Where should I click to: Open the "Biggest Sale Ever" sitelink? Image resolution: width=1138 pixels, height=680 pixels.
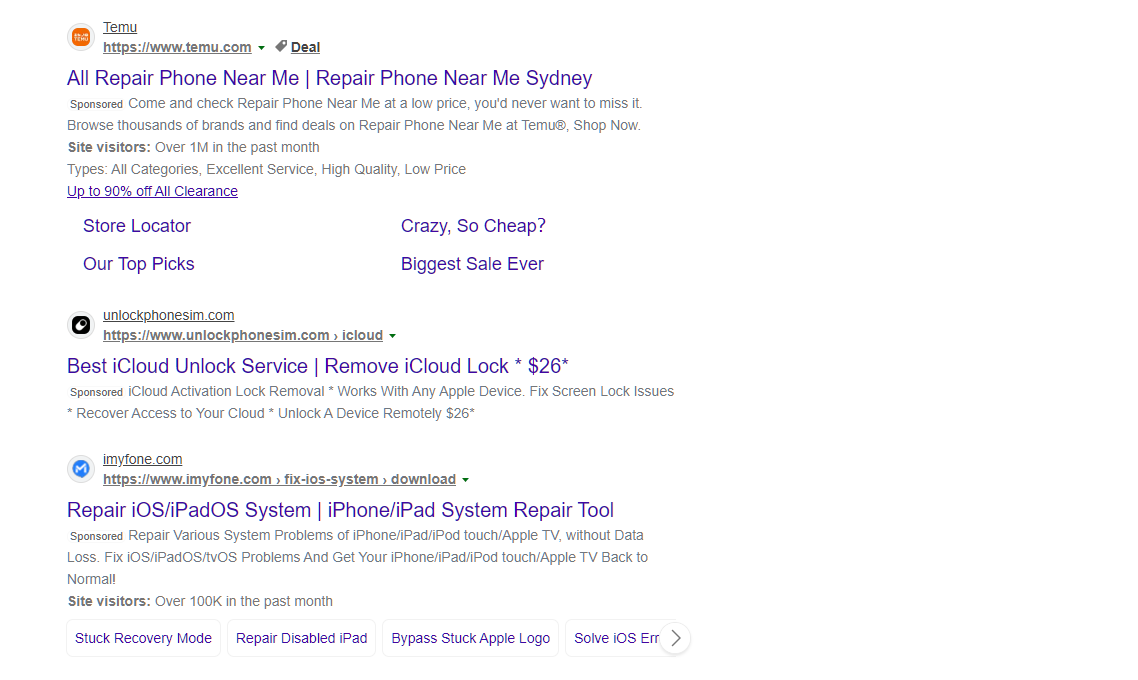(472, 264)
